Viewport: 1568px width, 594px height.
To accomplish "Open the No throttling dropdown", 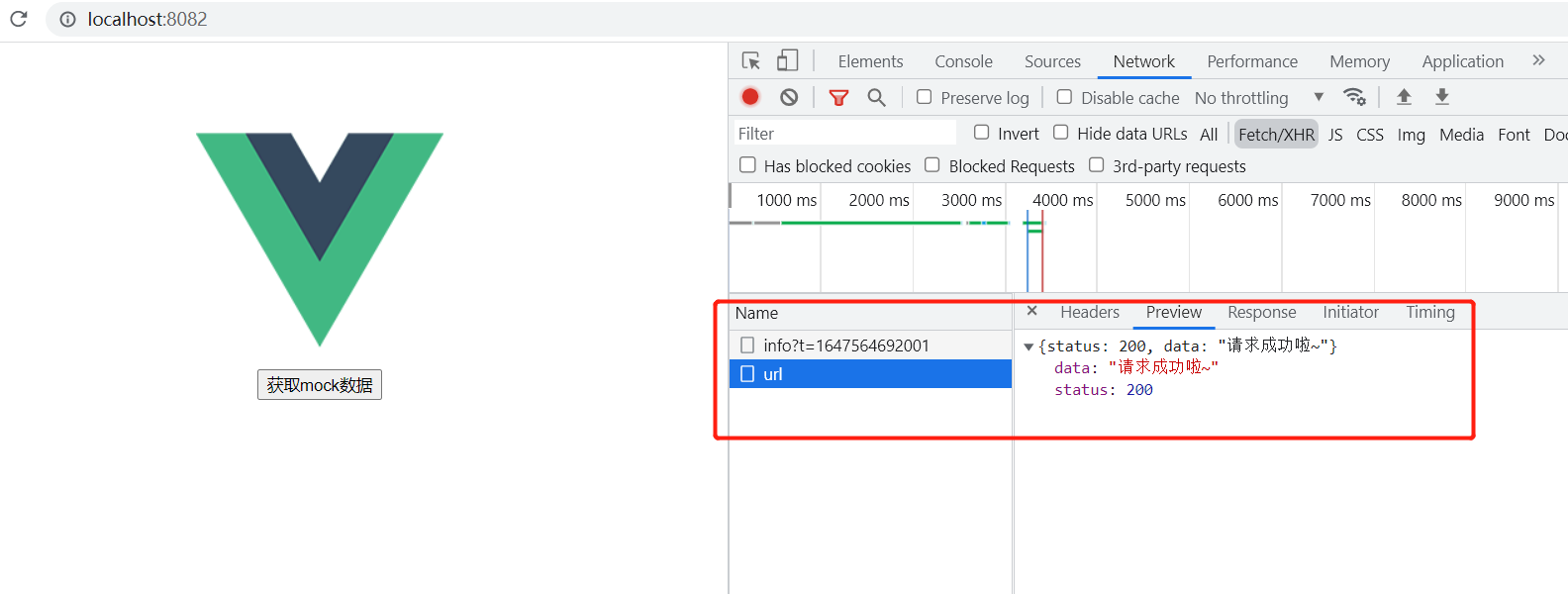I will [x=1259, y=97].
